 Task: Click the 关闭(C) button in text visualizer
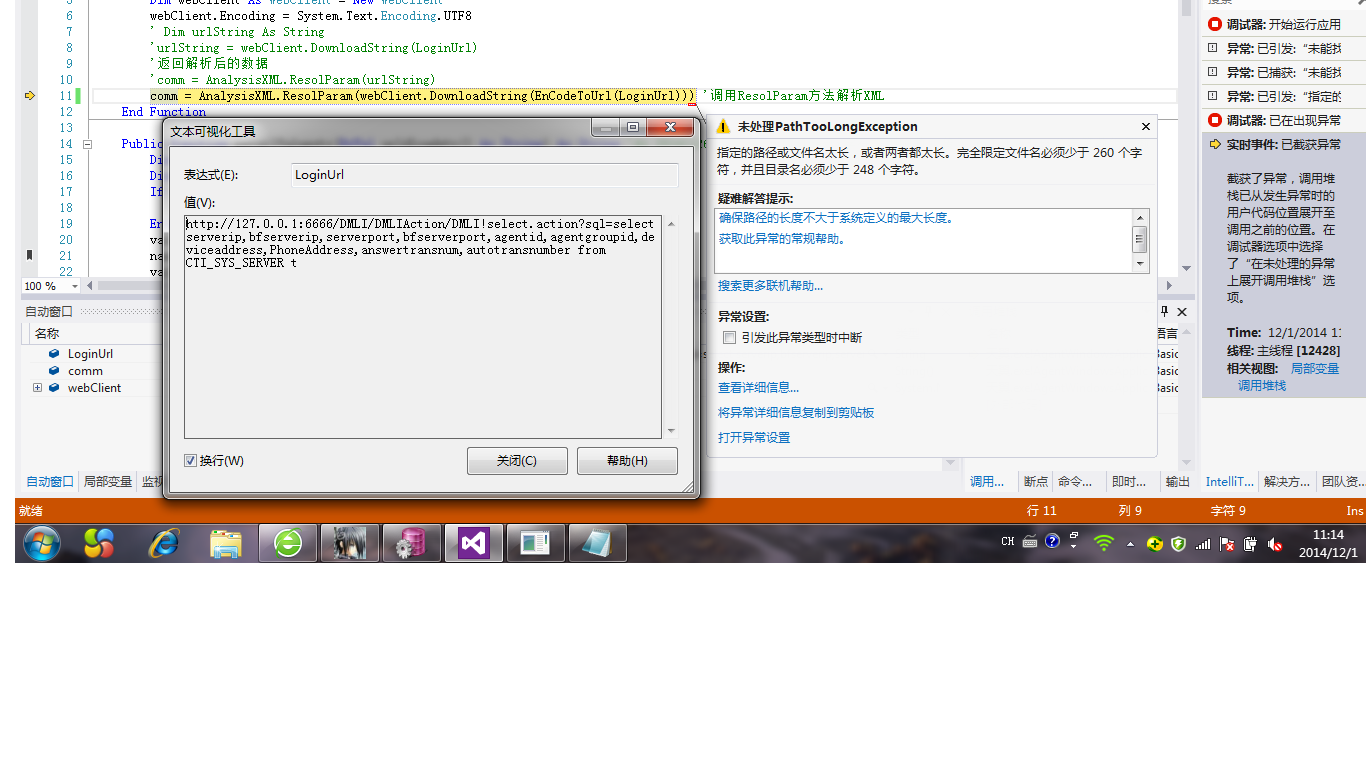tap(517, 461)
